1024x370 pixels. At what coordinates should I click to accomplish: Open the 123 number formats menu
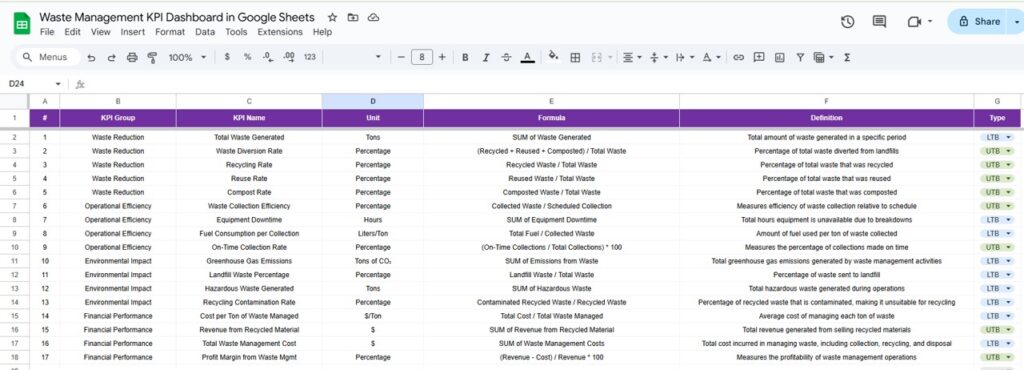point(310,57)
